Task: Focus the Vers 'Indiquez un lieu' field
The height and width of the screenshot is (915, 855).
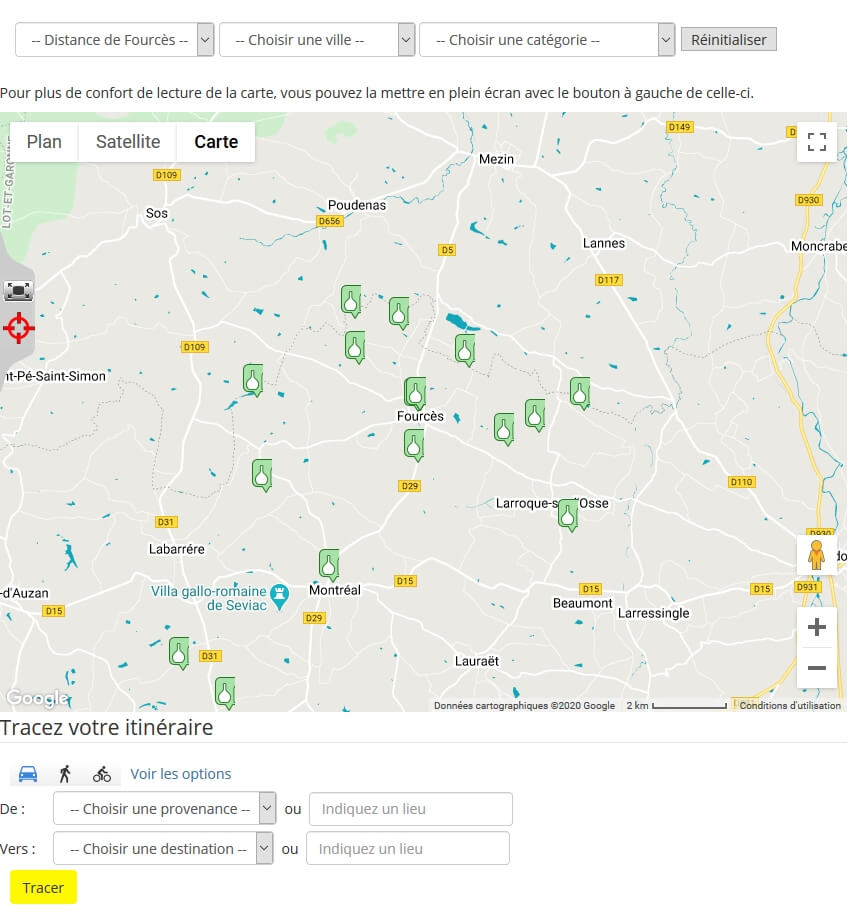Action: point(408,848)
